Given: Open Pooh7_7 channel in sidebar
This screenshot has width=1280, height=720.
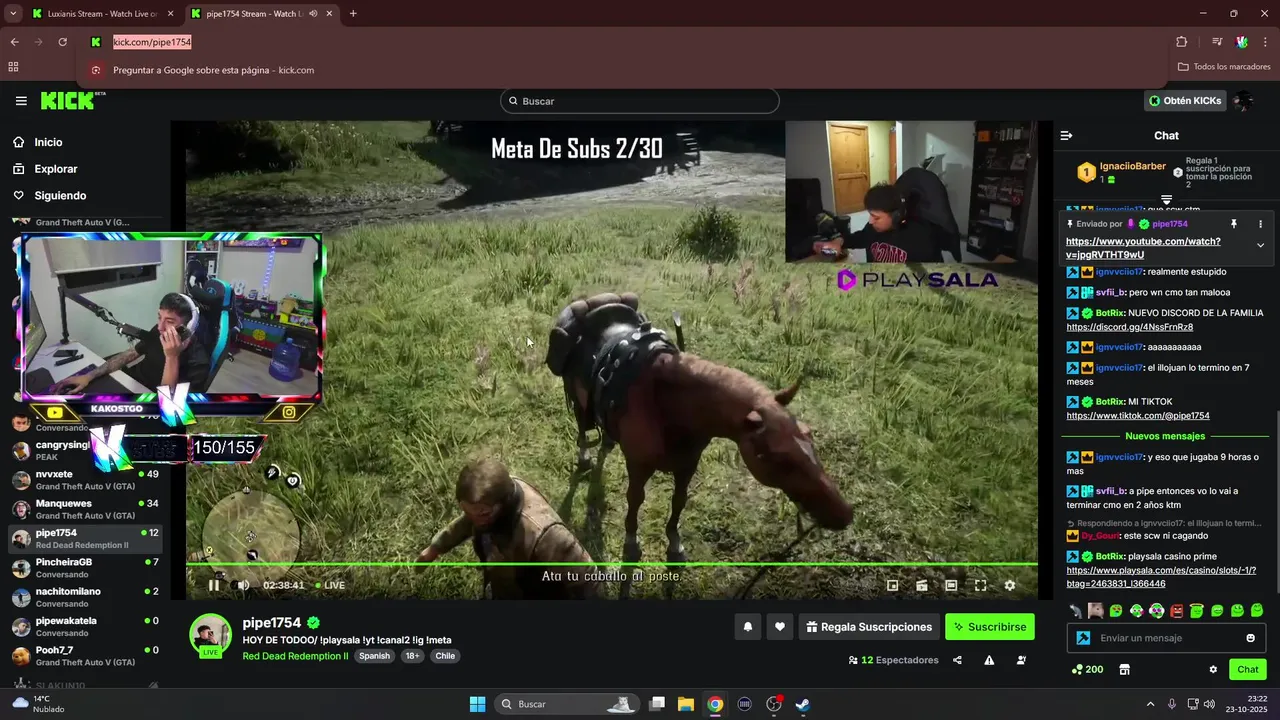Looking at the screenshot, I should [x=85, y=656].
